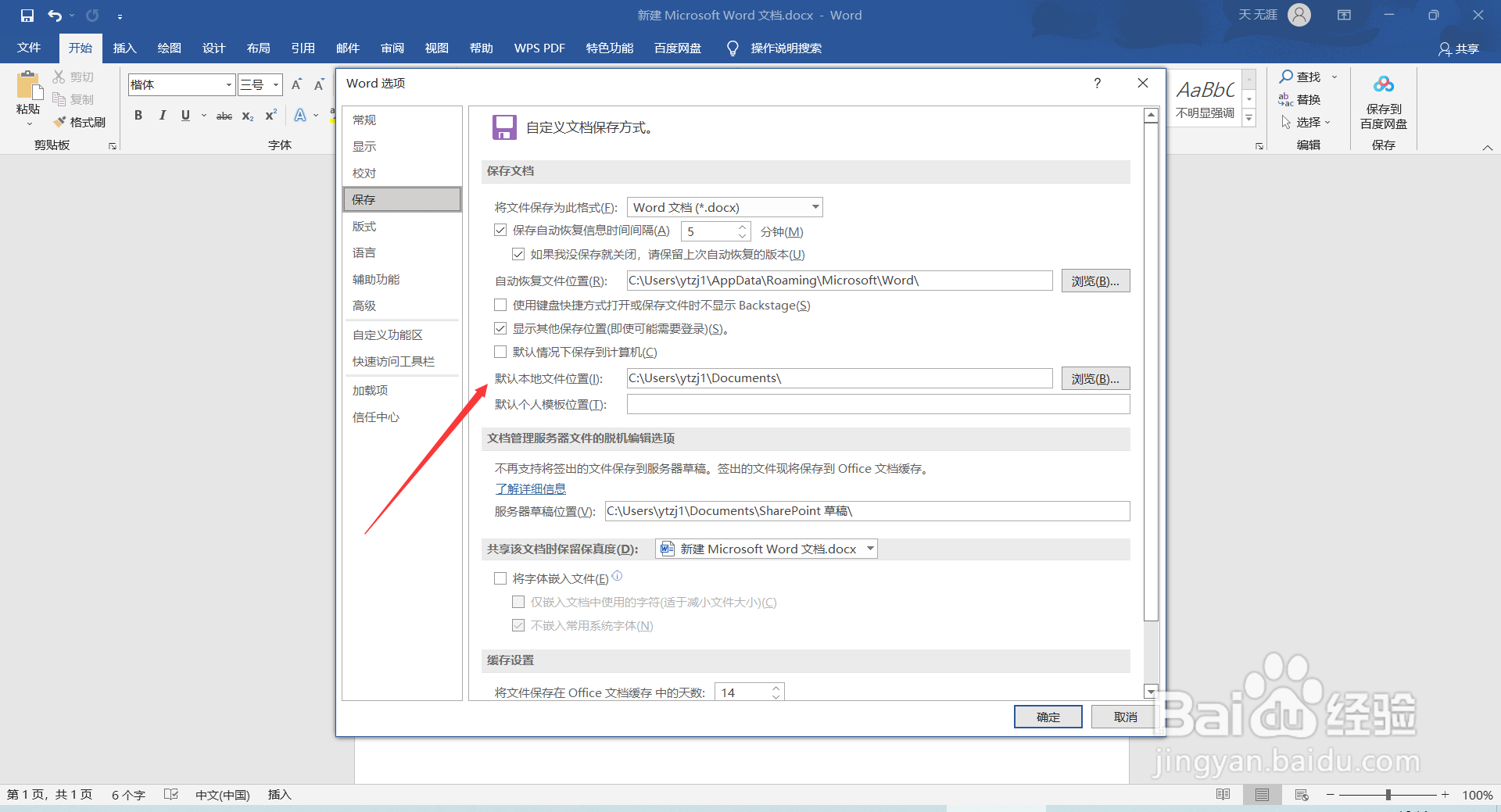Expand Find 查找 dropdown arrow

click(x=1334, y=77)
